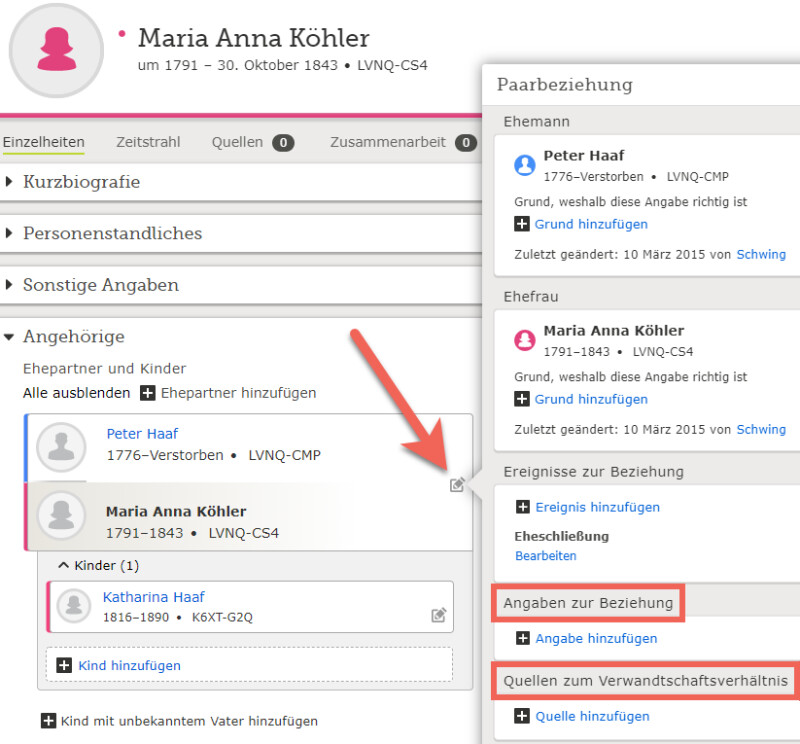Click plus icon beside Ereignis hinzufügen
The width and height of the screenshot is (800, 744).
(x=522, y=507)
